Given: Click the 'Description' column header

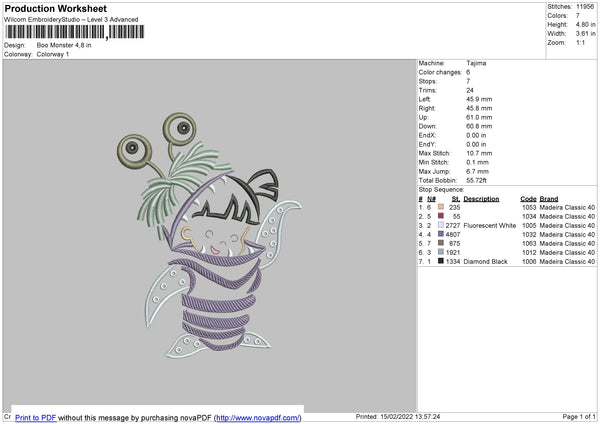Looking at the screenshot, I should (481, 199).
